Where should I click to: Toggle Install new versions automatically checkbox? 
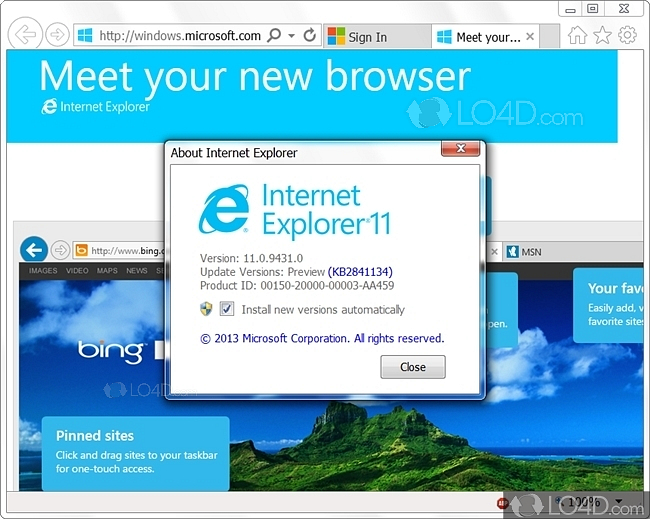227,309
